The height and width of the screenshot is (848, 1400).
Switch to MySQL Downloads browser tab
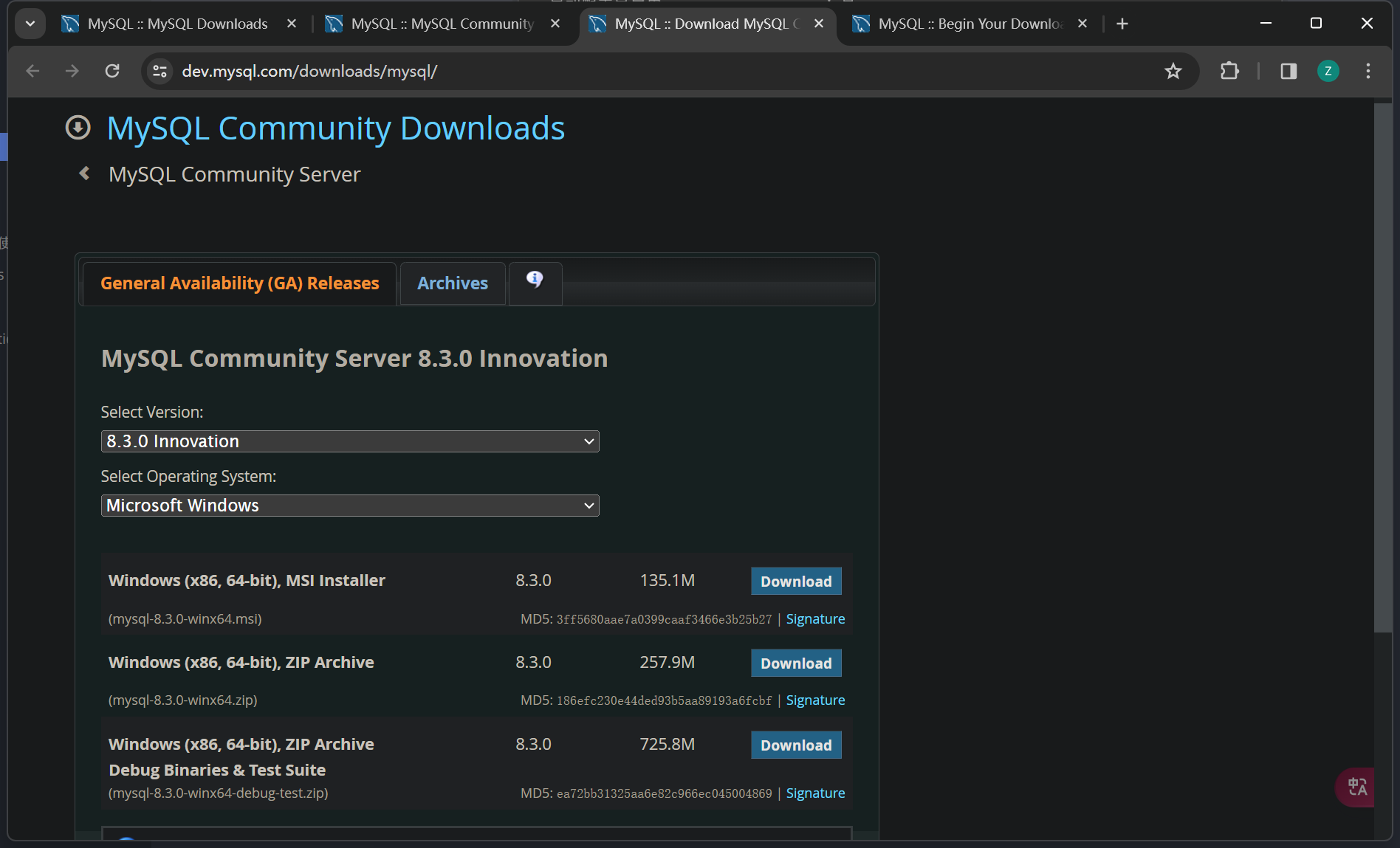[177, 24]
